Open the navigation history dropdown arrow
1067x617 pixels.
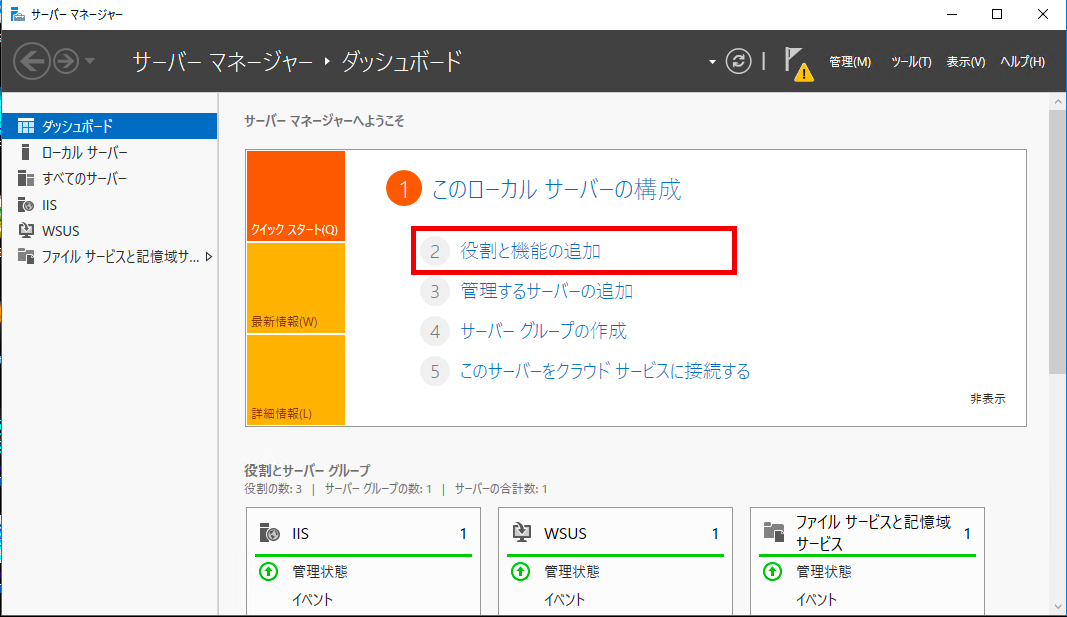click(x=90, y=62)
